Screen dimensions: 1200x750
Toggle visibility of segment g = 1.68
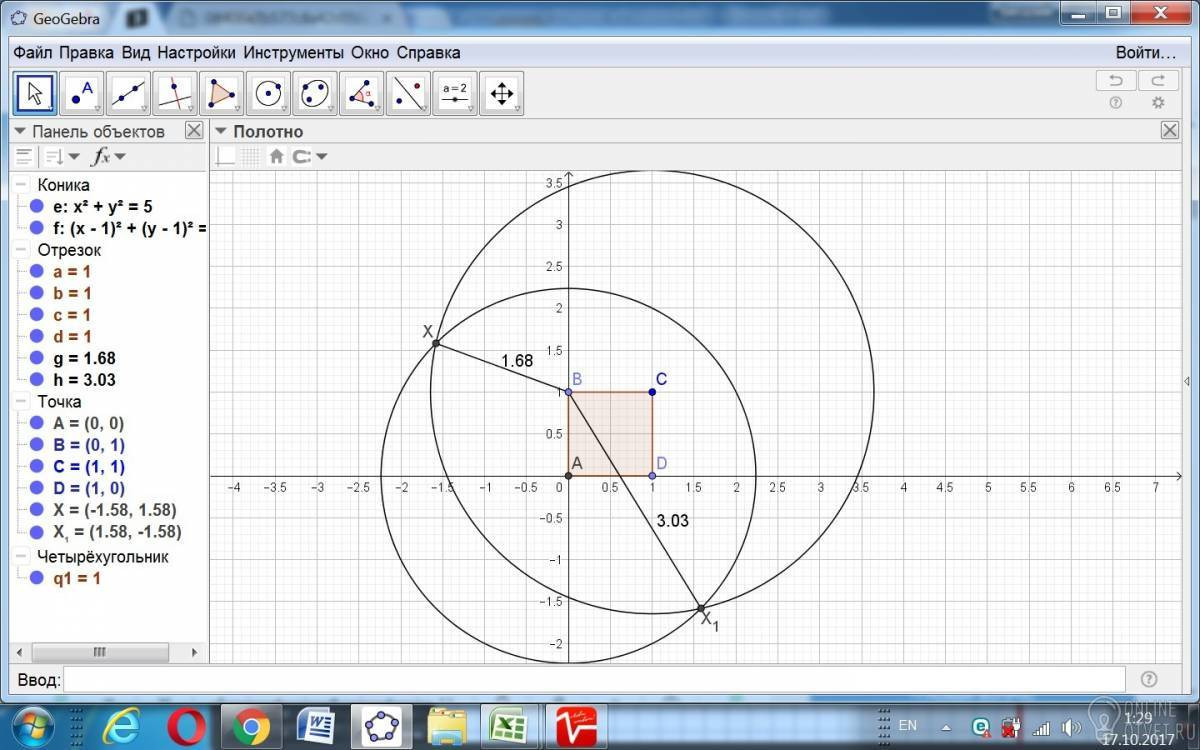[x=37, y=358]
